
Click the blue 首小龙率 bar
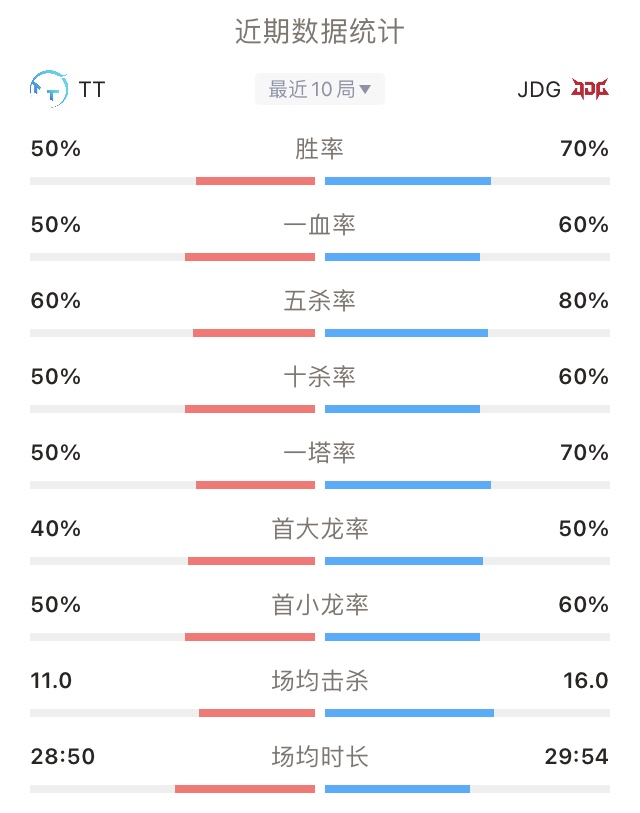coord(402,637)
